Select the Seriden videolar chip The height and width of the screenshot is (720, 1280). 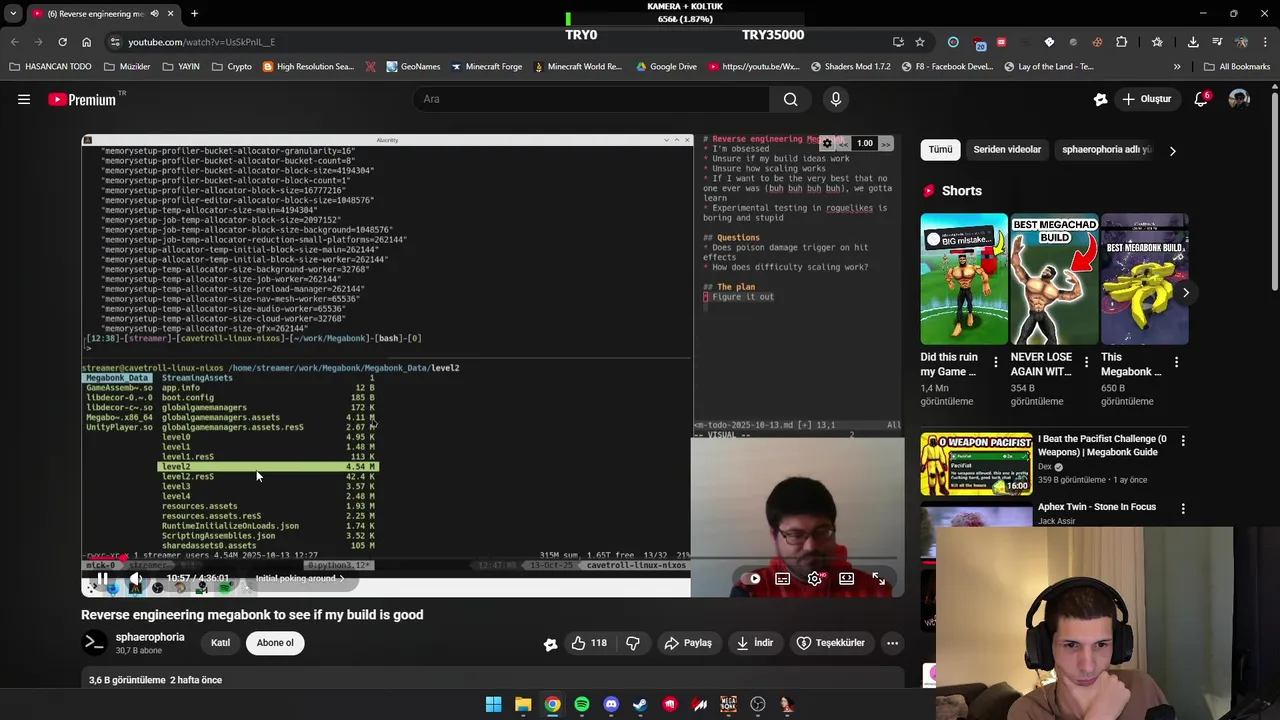(x=1007, y=150)
